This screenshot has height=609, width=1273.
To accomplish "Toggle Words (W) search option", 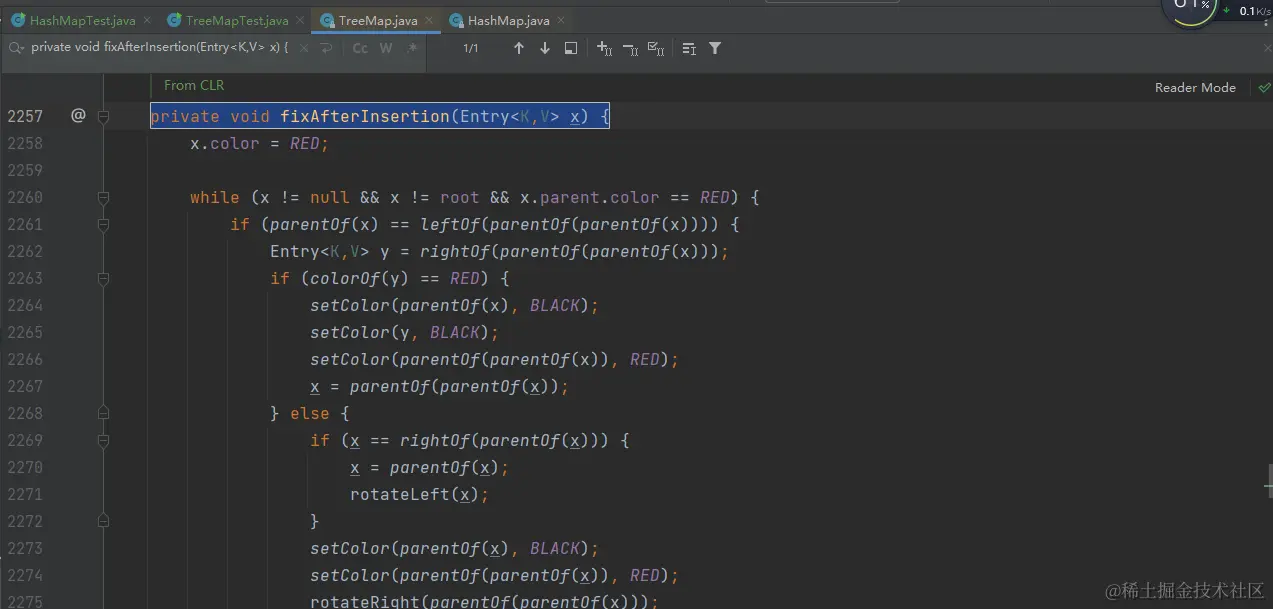I will tap(386, 48).
